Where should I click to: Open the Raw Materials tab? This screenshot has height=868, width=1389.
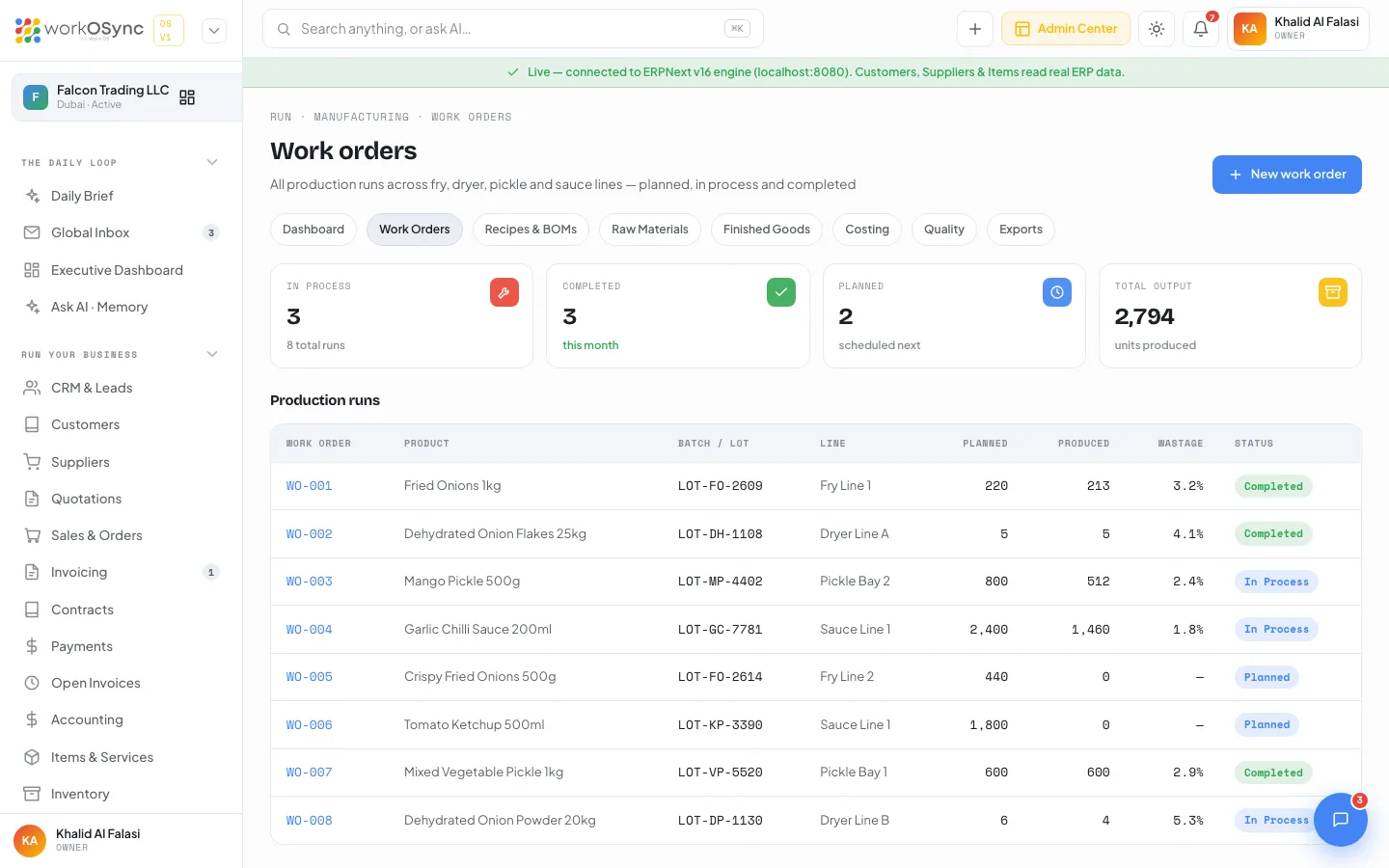[x=650, y=230]
